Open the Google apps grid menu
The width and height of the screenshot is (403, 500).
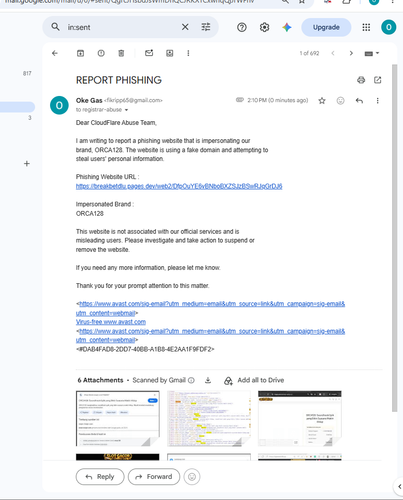(x=366, y=27)
